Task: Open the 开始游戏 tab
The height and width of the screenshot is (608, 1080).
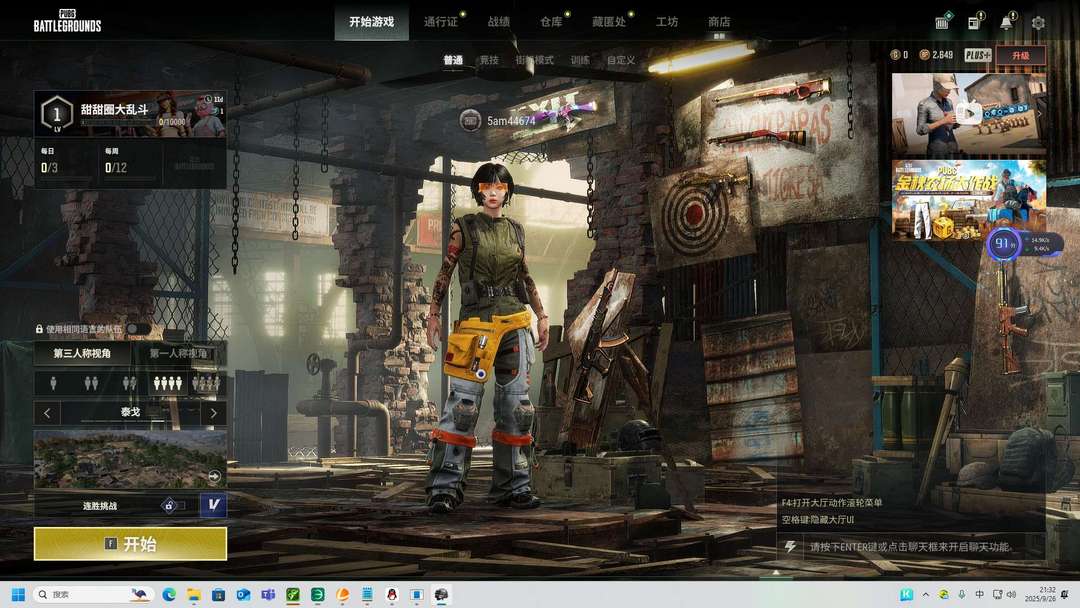Action: [371, 22]
